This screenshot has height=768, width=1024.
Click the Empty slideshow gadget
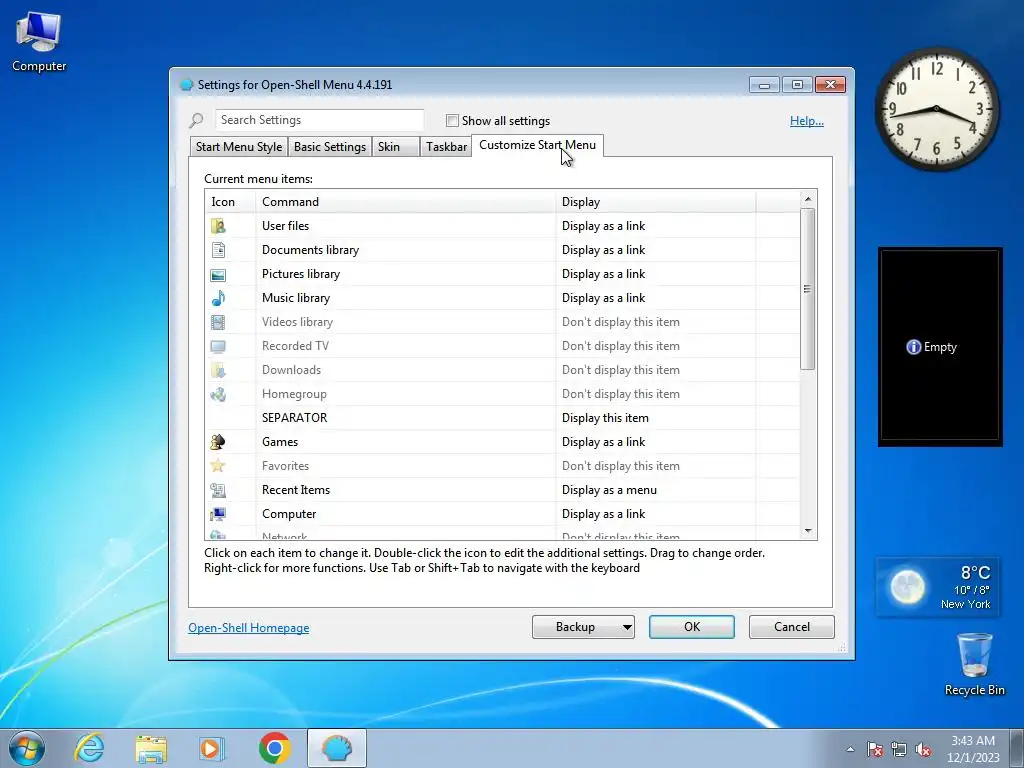(940, 347)
